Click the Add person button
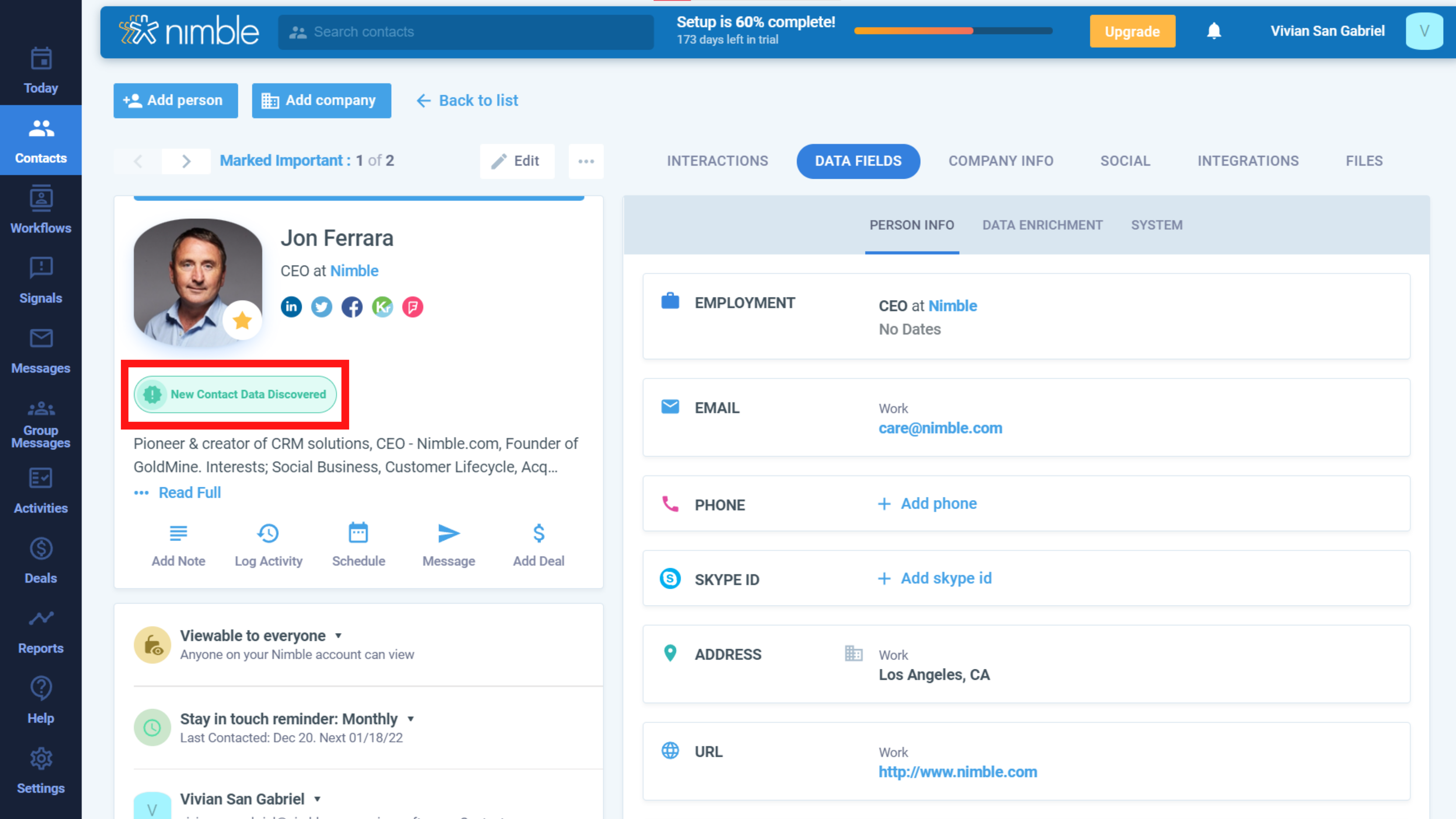 [175, 100]
